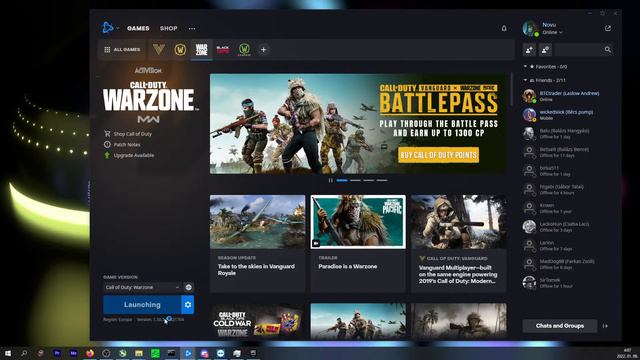Open game settings gear next to Launching

[188, 304]
